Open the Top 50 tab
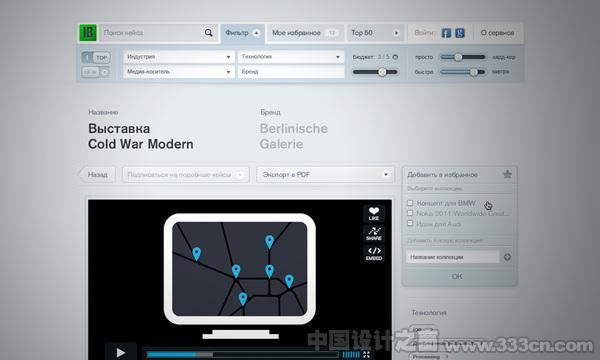Screen dimensions: 600x360 (x=375, y=33)
